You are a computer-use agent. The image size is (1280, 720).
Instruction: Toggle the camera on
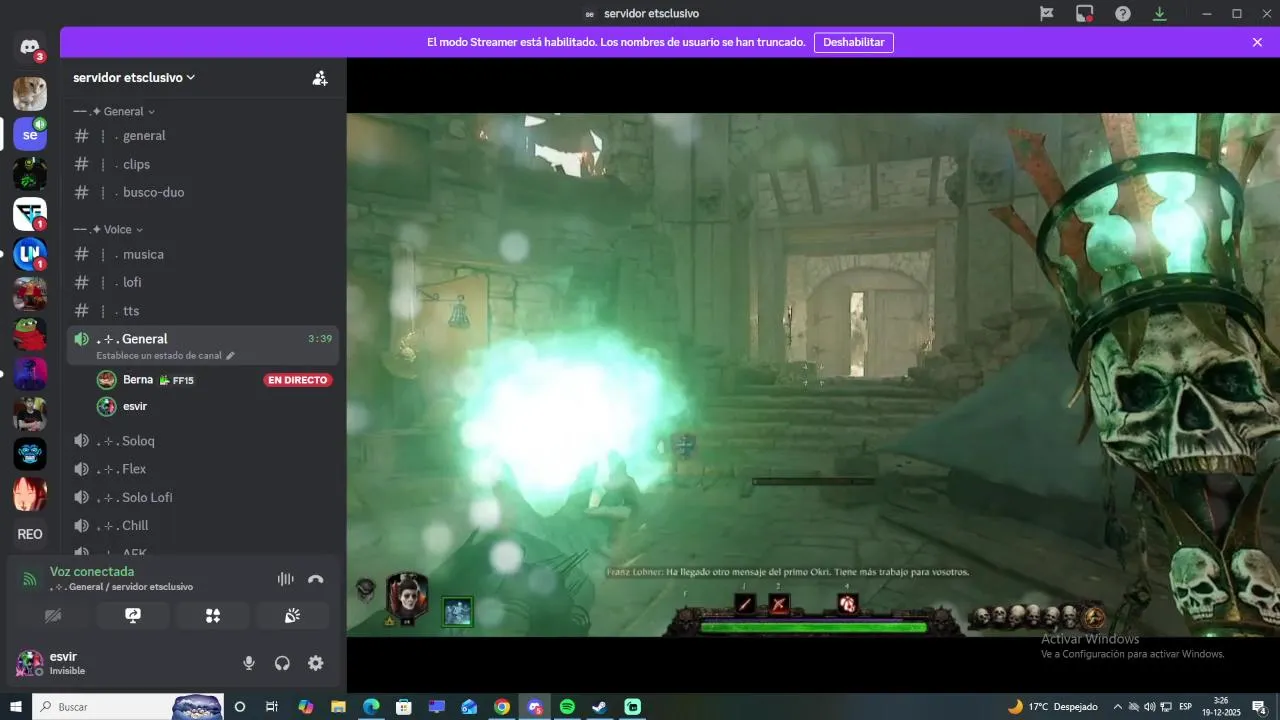(53, 616)
